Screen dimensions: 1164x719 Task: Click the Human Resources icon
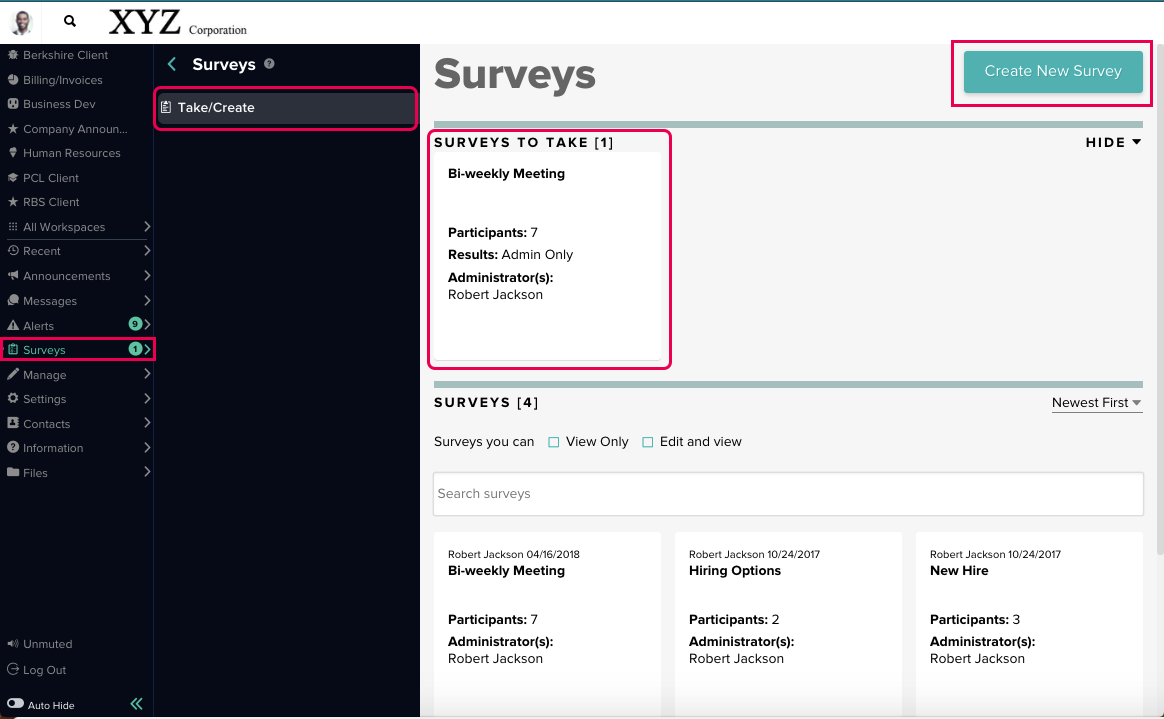click(13, 153)
